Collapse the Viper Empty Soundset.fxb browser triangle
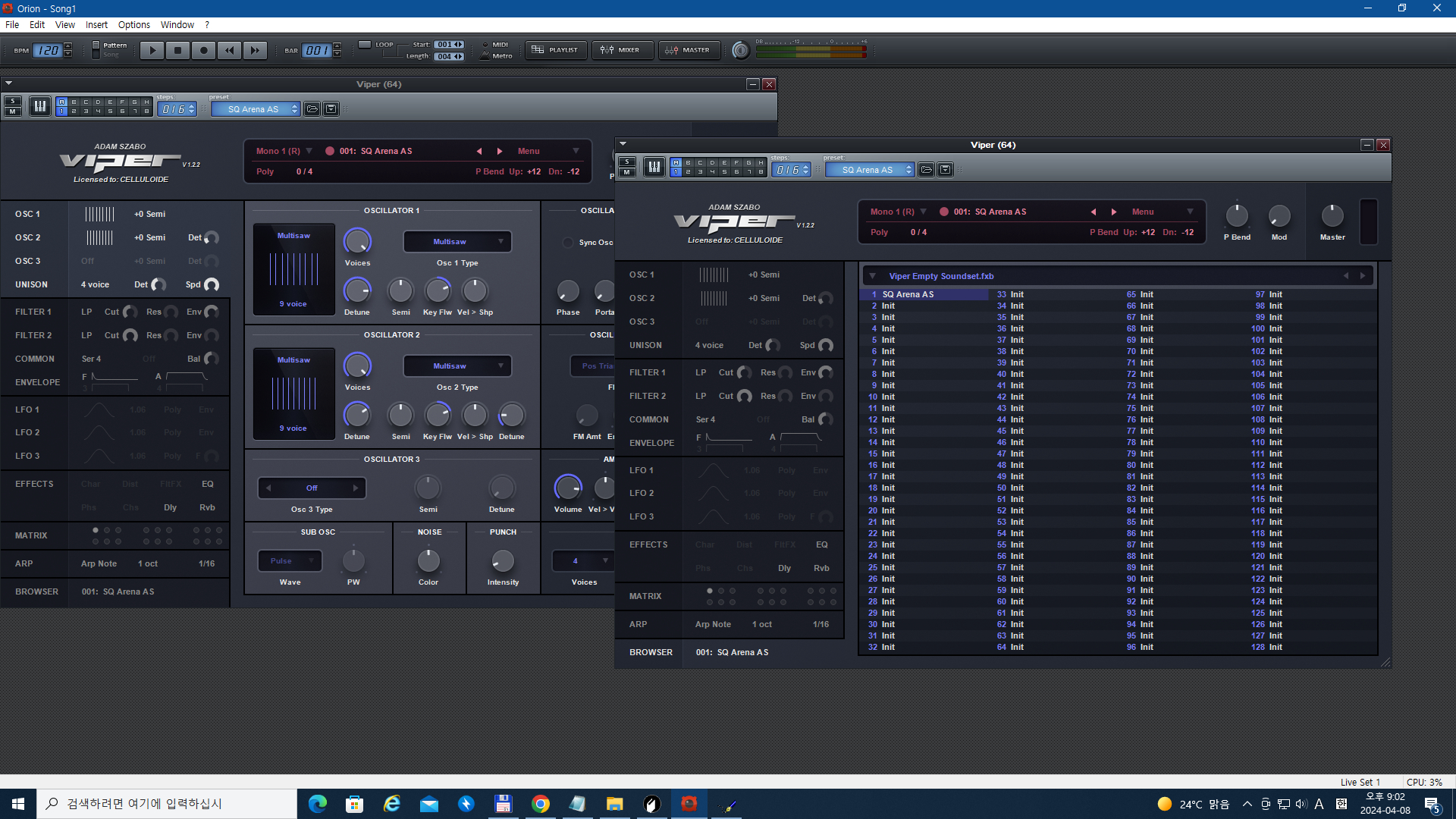 pos(873,276)
